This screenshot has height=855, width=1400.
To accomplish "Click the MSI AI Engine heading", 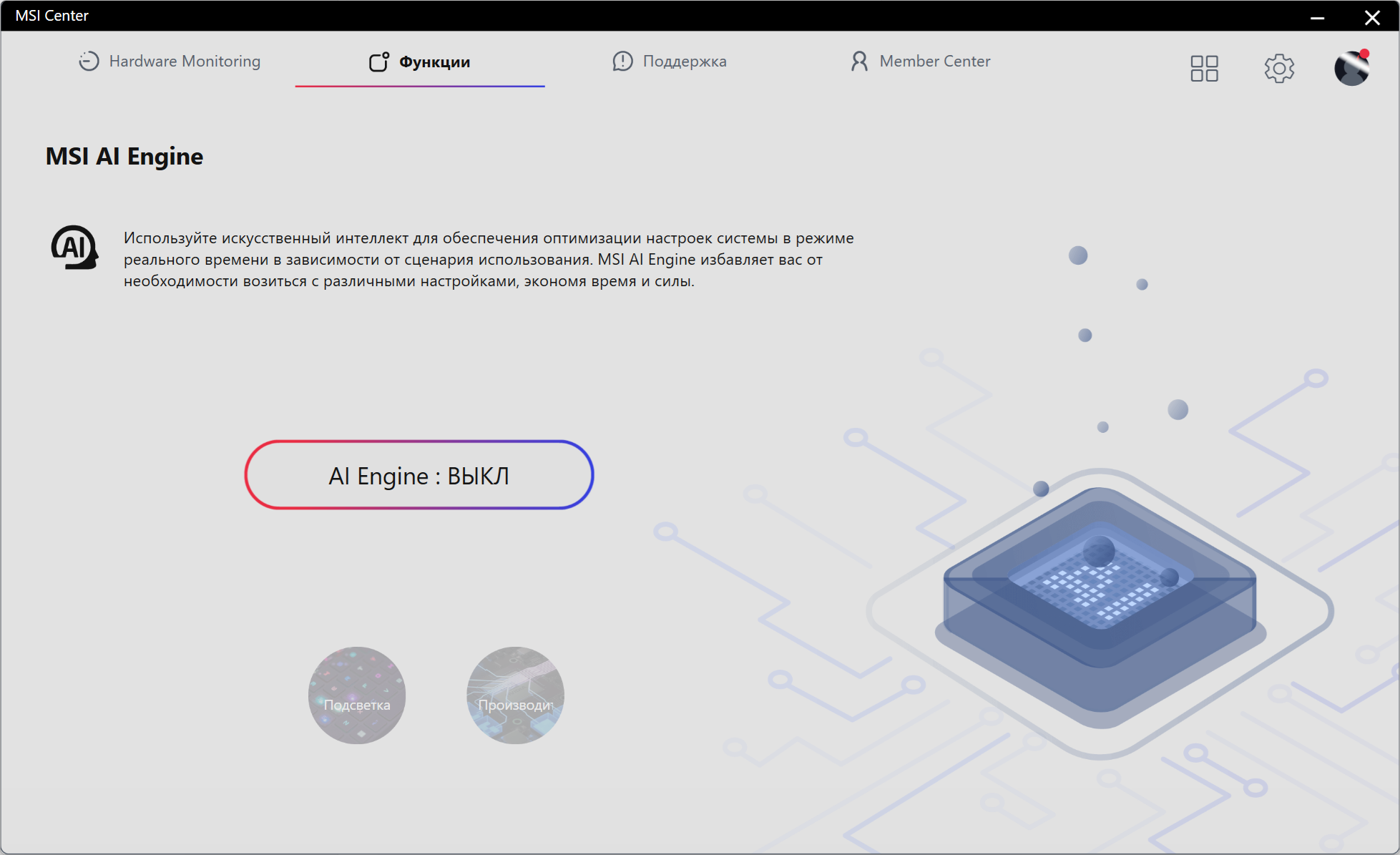I will tap(124, 156).
